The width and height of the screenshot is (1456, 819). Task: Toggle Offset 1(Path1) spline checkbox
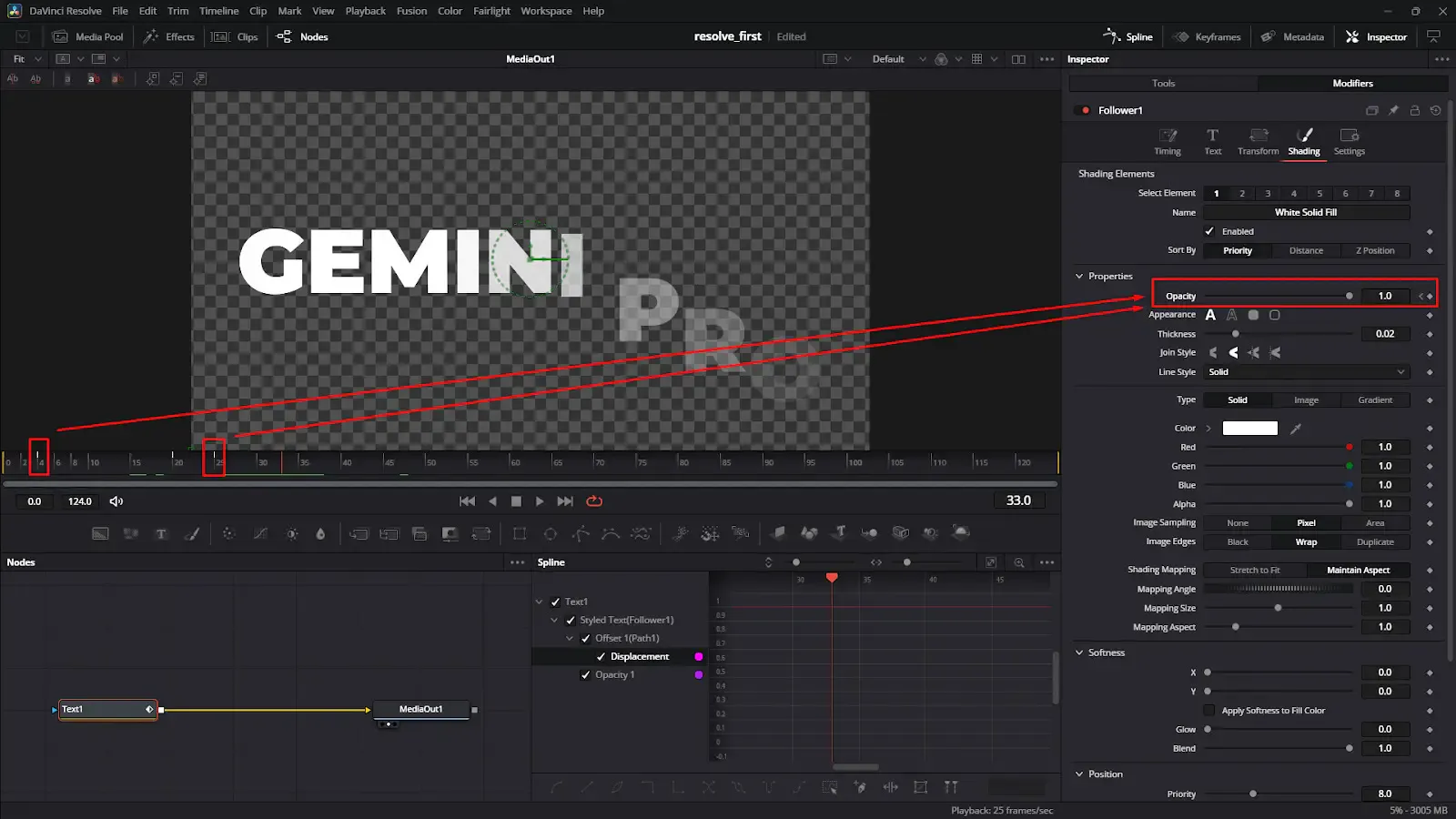click(585, 638)
